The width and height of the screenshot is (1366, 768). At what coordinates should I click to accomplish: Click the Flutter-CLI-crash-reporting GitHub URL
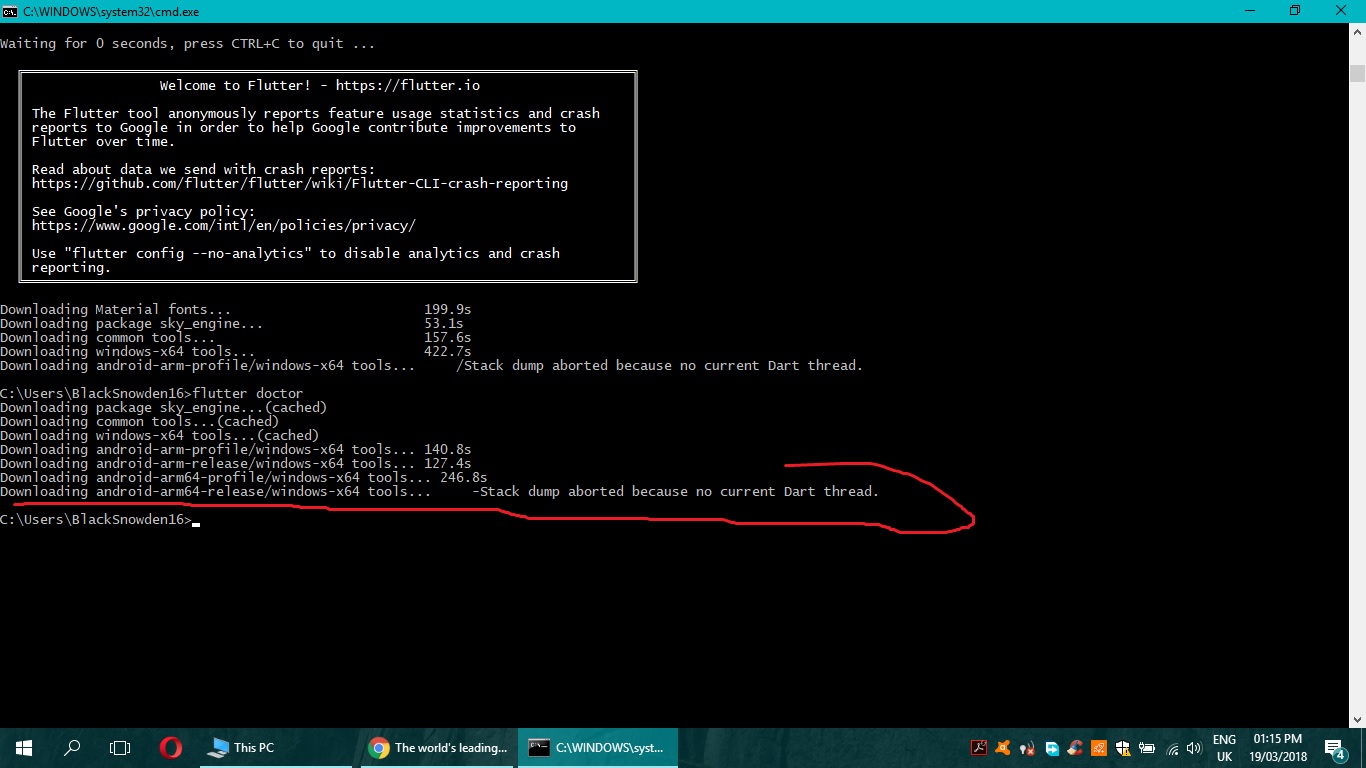click(300, 184)
